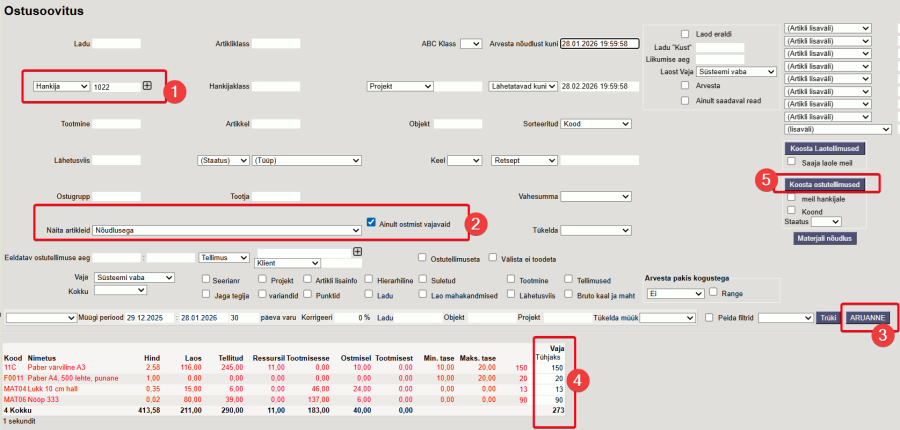Click the plus icon next to Hankija 1022
Viewport: 900px width, 430px height.
pos(147,86)
